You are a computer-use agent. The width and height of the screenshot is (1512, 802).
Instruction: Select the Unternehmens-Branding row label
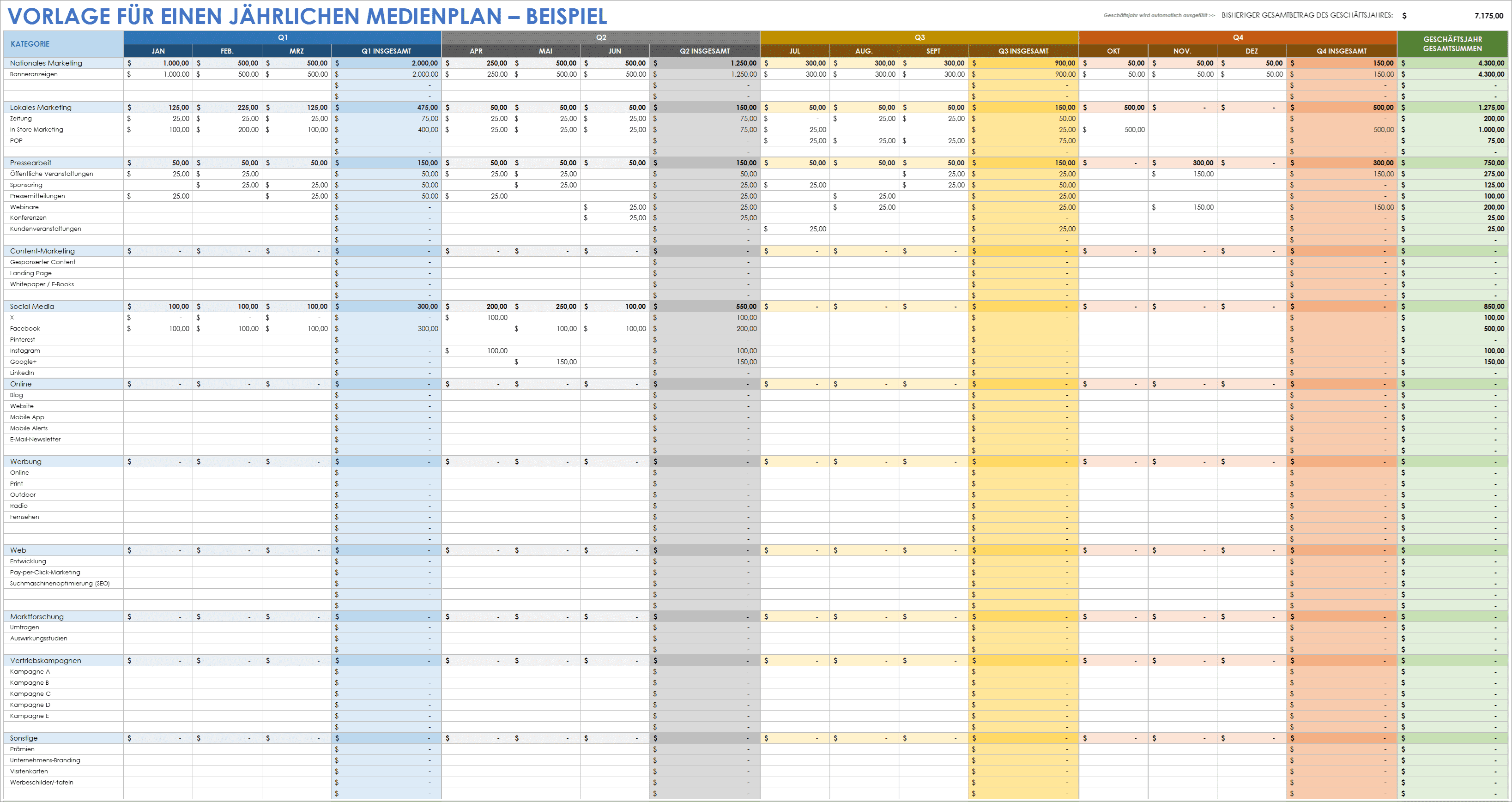click(x=45, y=760)
